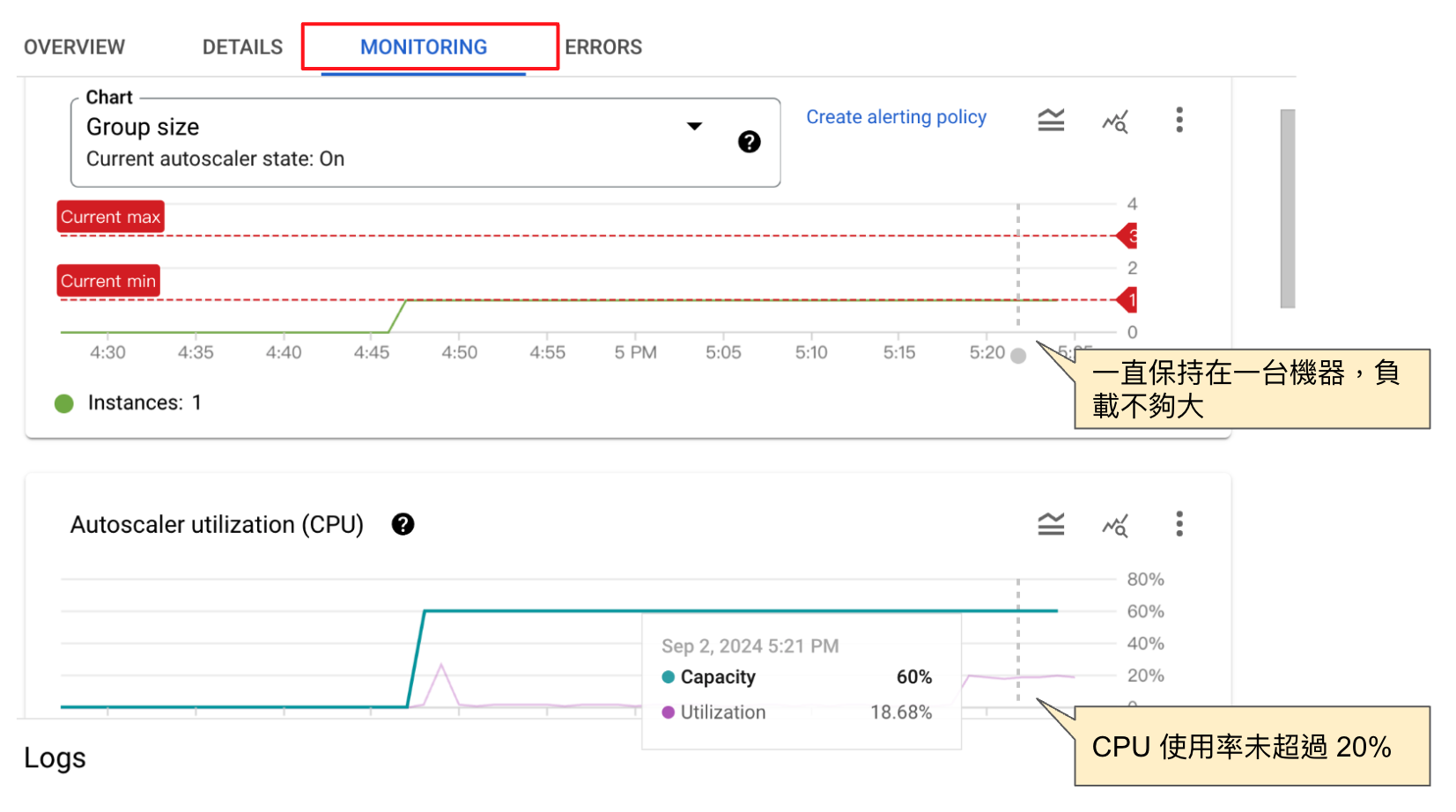Image resolution: width=1456 pixels, height=812 pixels.
Task: Click help icon beside Group size dropdown
Action: tap(750, 142)
